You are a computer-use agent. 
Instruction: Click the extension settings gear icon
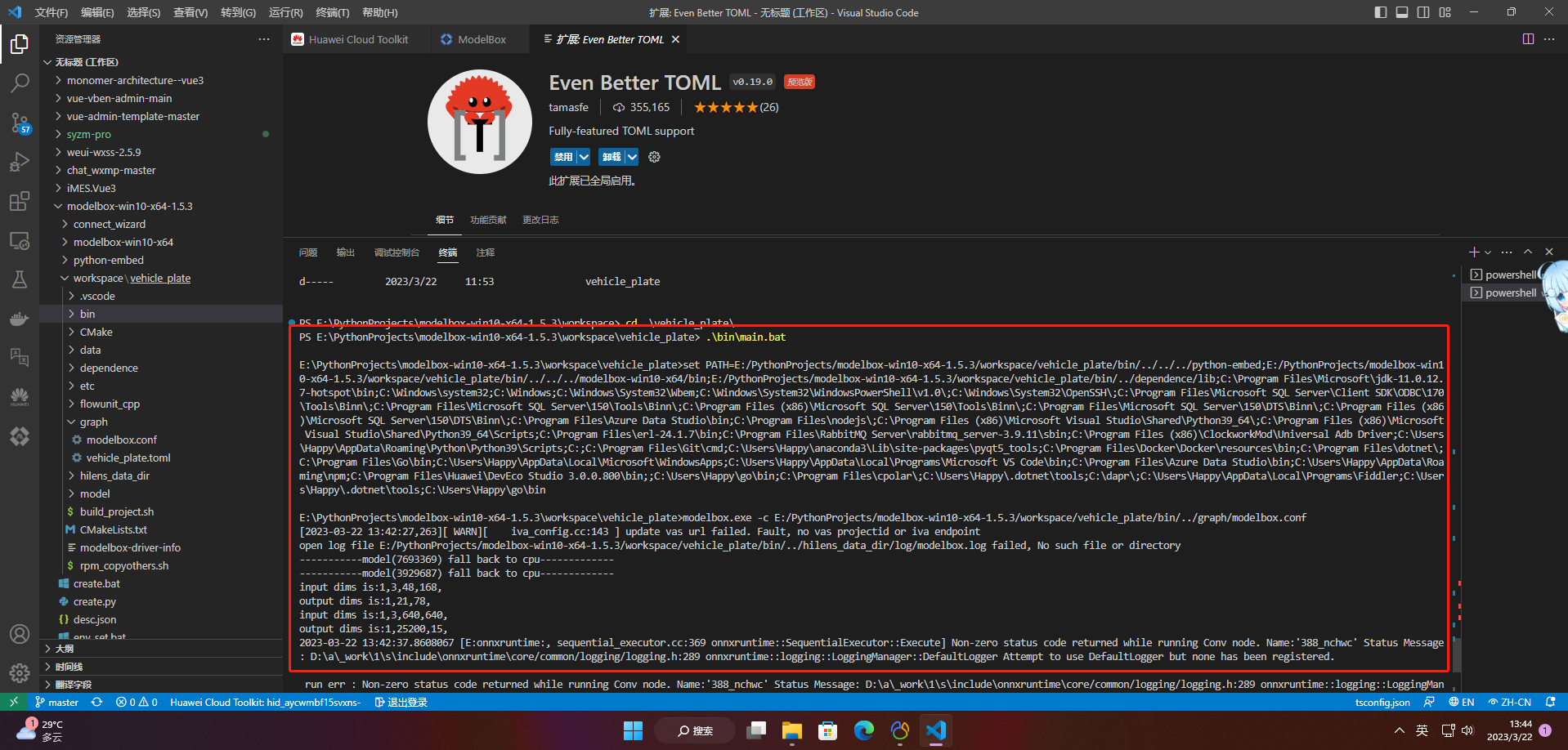[x=654, y=157]
